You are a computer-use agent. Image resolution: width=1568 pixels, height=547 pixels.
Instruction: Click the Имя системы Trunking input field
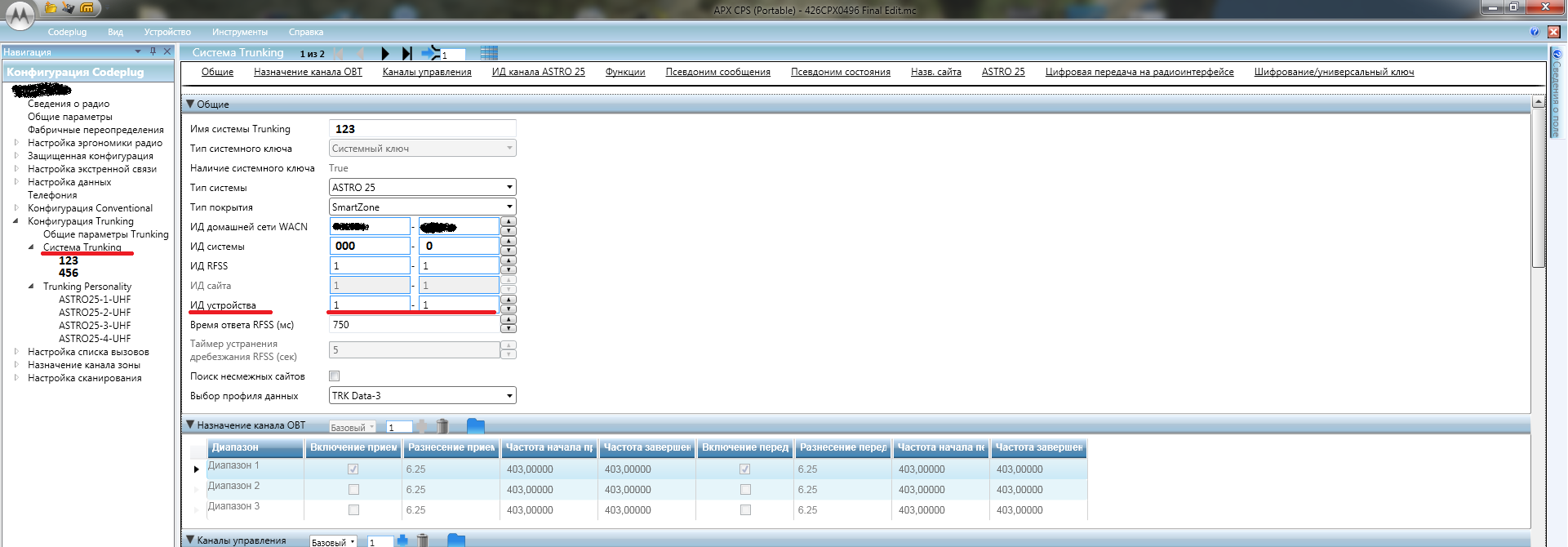[423, 129]
